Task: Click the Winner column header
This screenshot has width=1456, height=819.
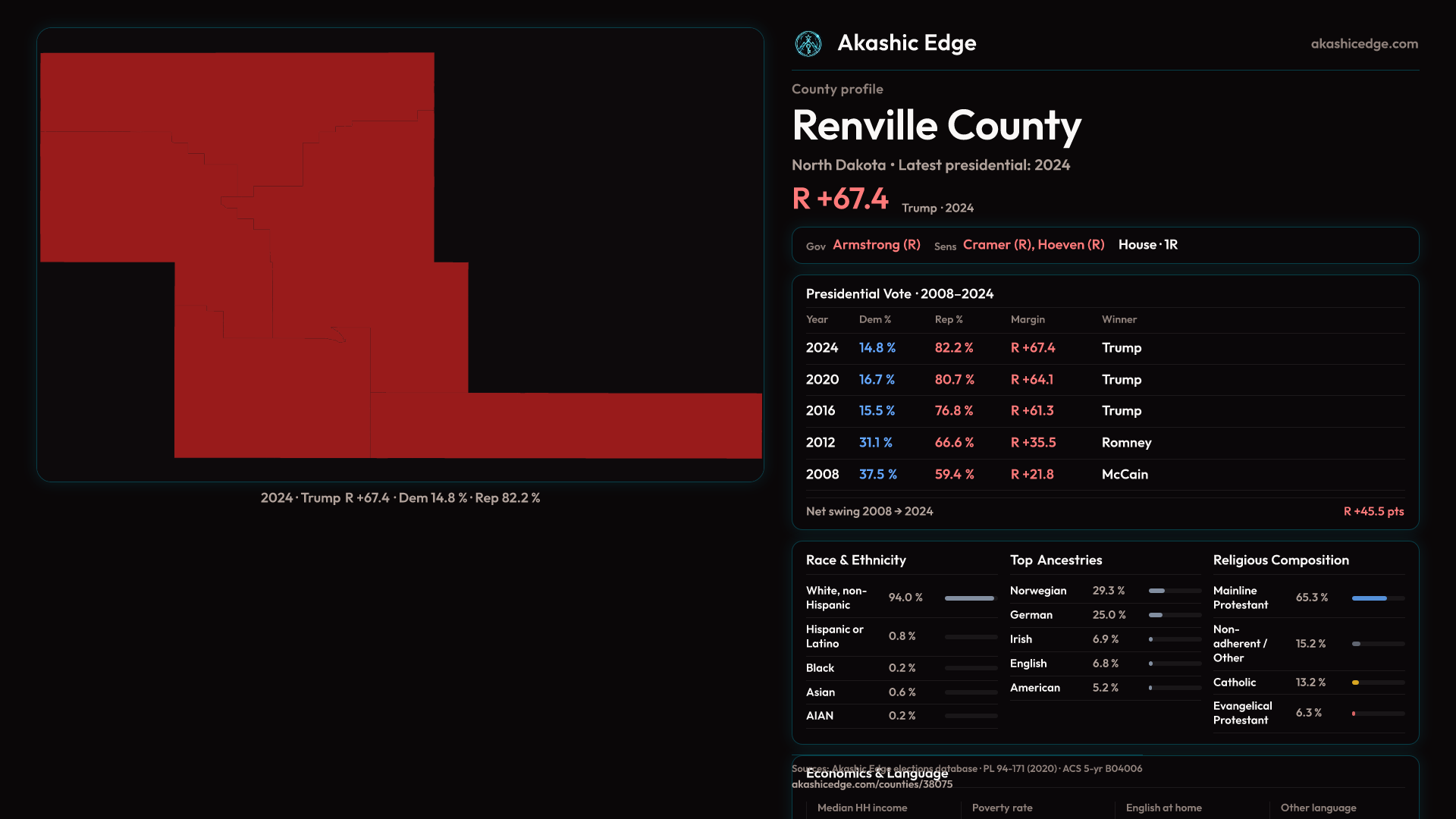Action: pos(1119,320)
